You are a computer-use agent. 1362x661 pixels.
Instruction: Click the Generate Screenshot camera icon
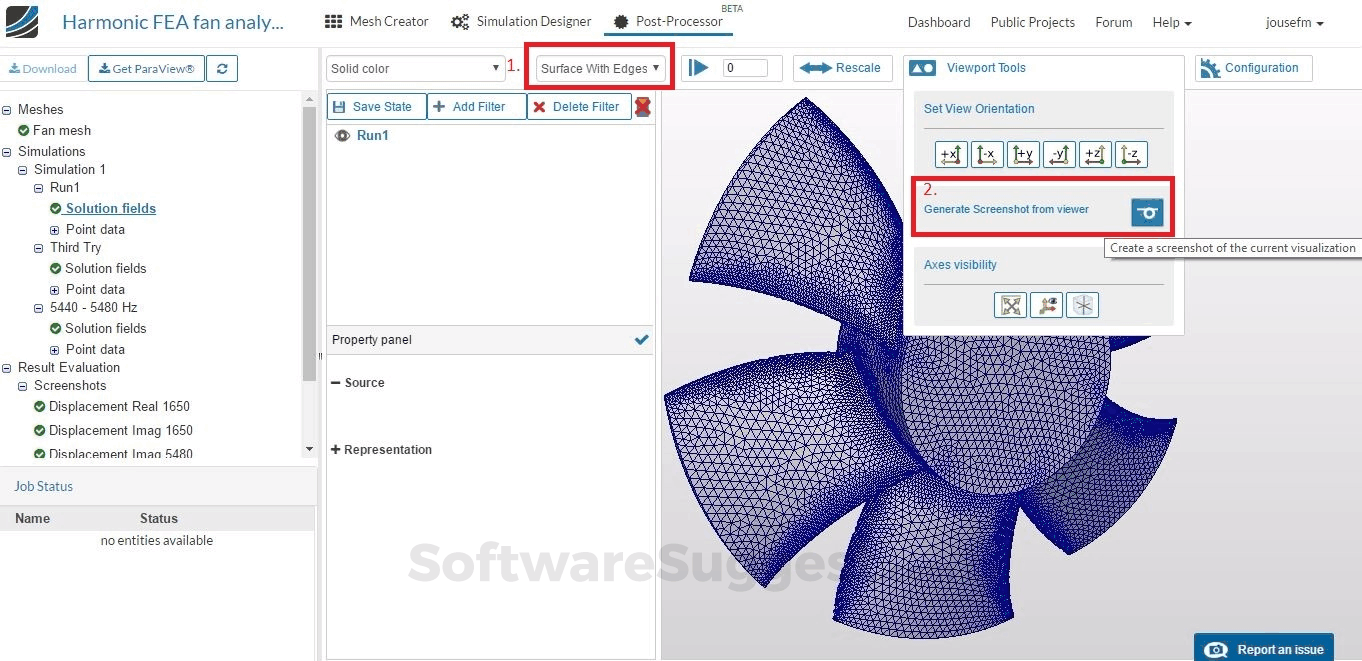pyautogui.click(x=1147, y=211)
